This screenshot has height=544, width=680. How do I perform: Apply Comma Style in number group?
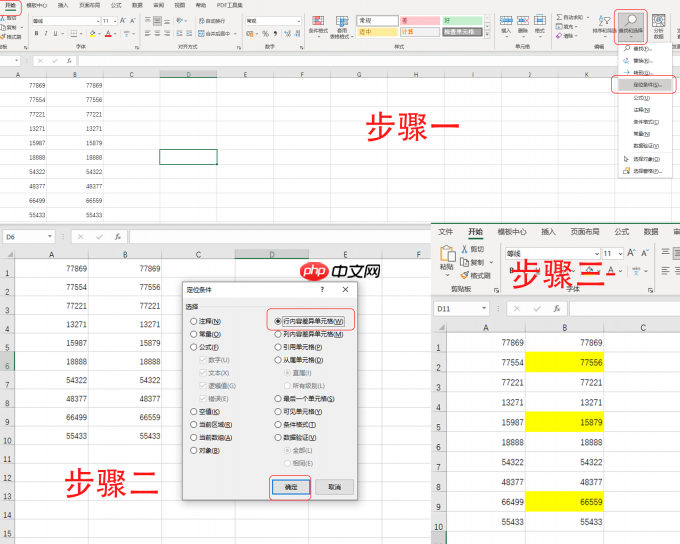pyautogui.click(x=275, y=33)
